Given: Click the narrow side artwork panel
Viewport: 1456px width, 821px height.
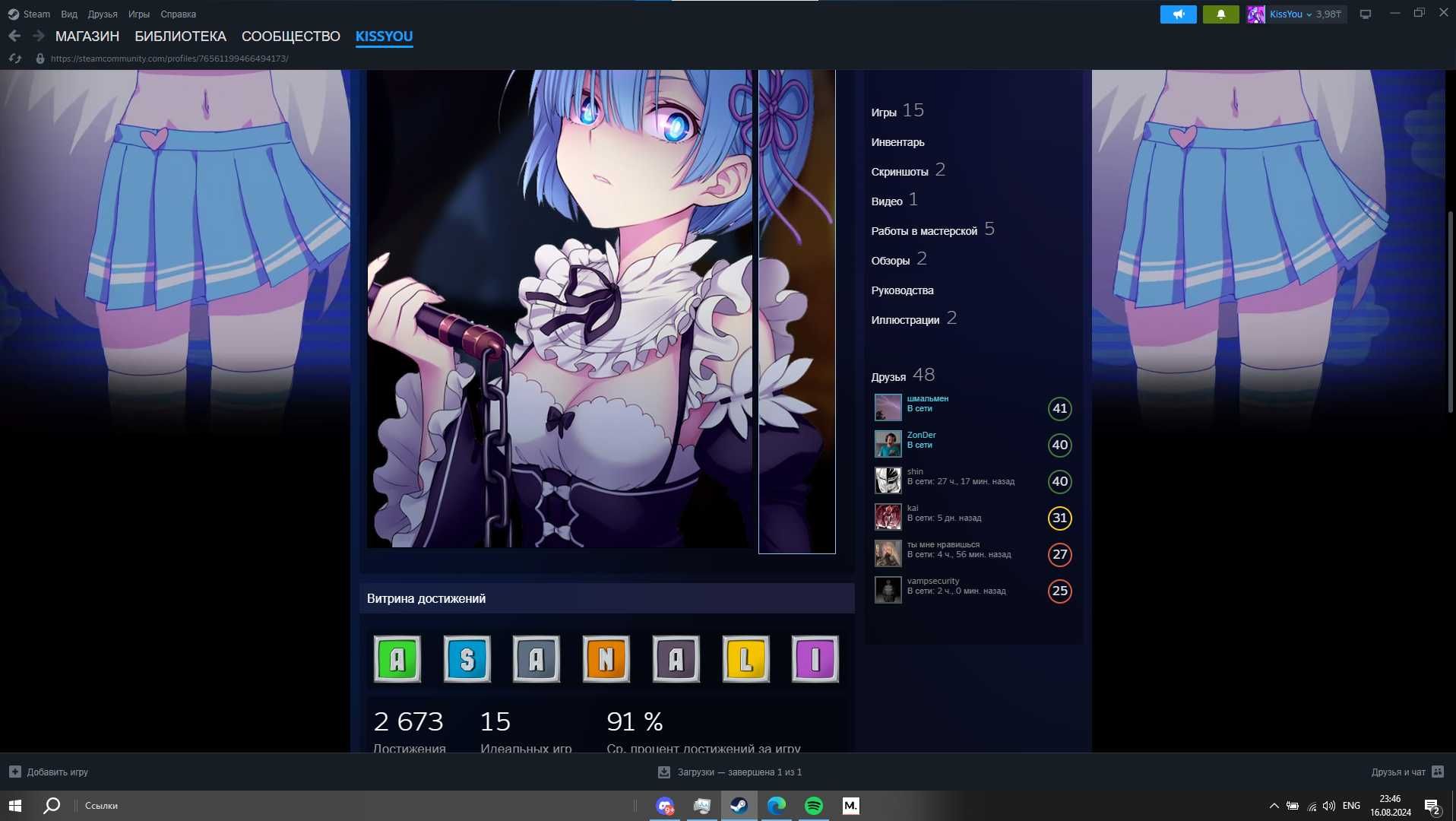Looking at the screenshot, I should pos(797,312).
